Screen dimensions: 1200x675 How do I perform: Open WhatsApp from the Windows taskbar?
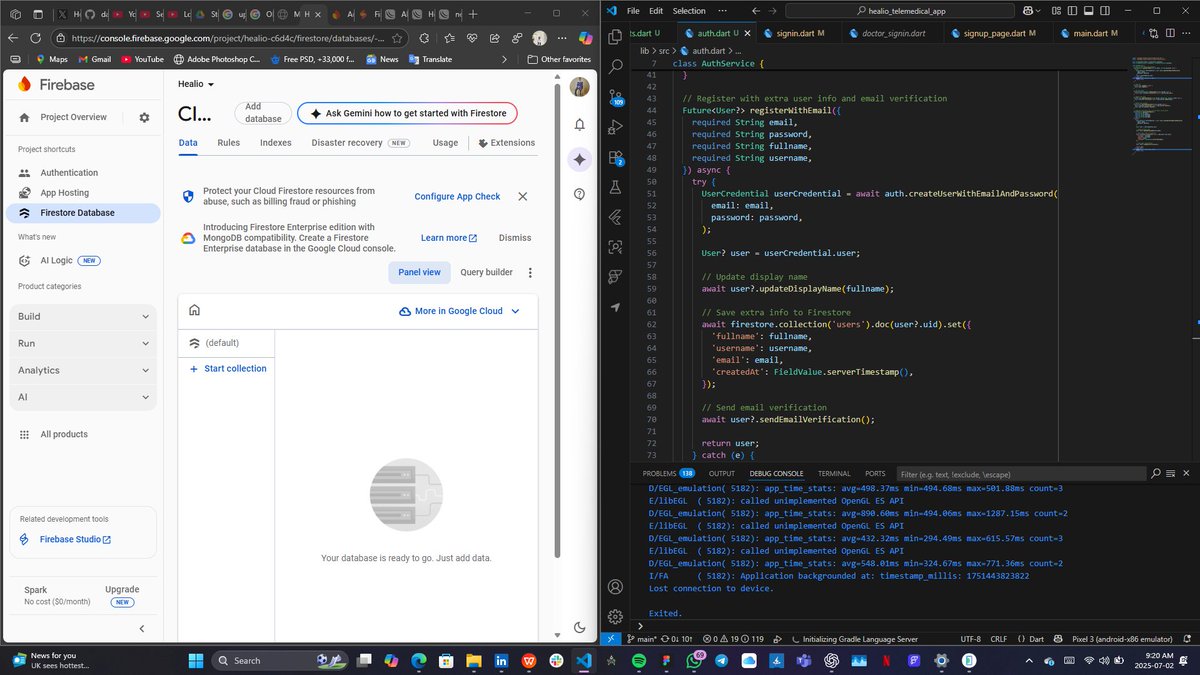click(694, 661)
